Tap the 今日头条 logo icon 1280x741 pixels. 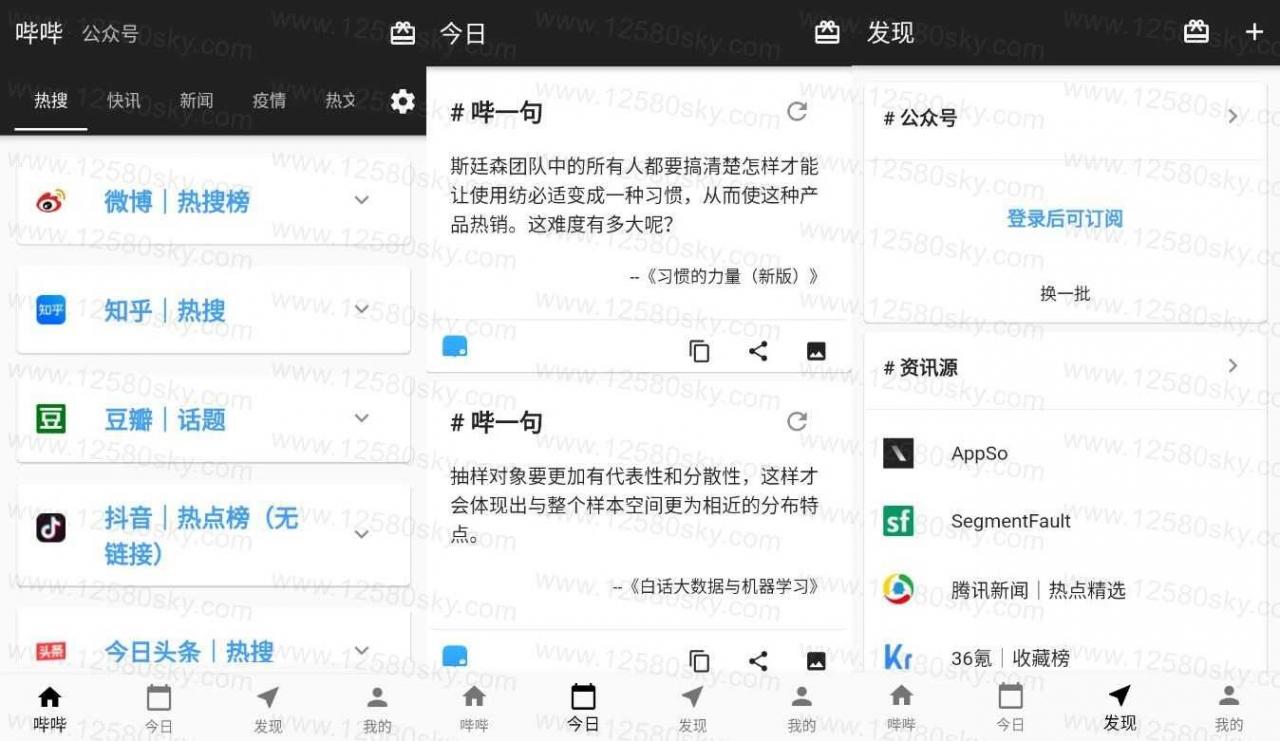pyautogui.click(x=51, y=652)
